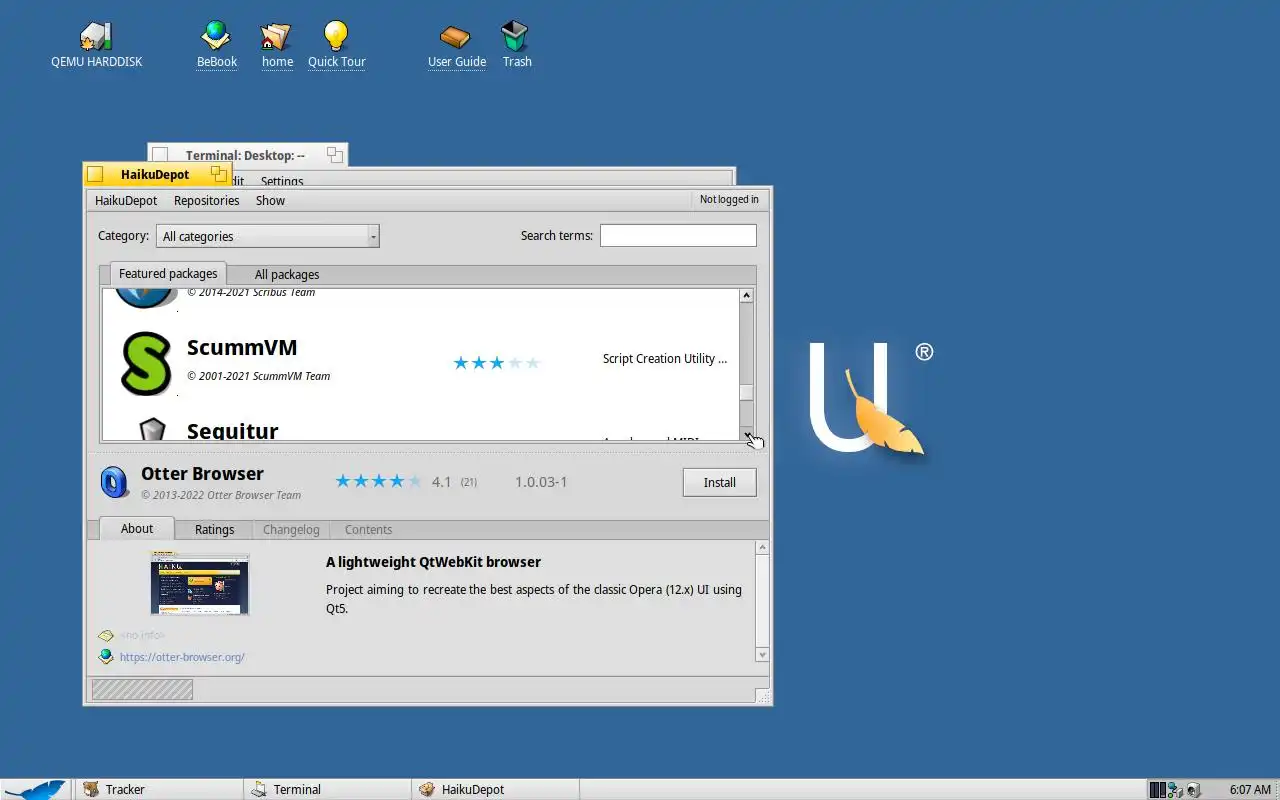The width and height of the screenshot is (1280, 800).
Task: Select the Ratings tab
Action: pyautogui.click(x=214, y=530)
